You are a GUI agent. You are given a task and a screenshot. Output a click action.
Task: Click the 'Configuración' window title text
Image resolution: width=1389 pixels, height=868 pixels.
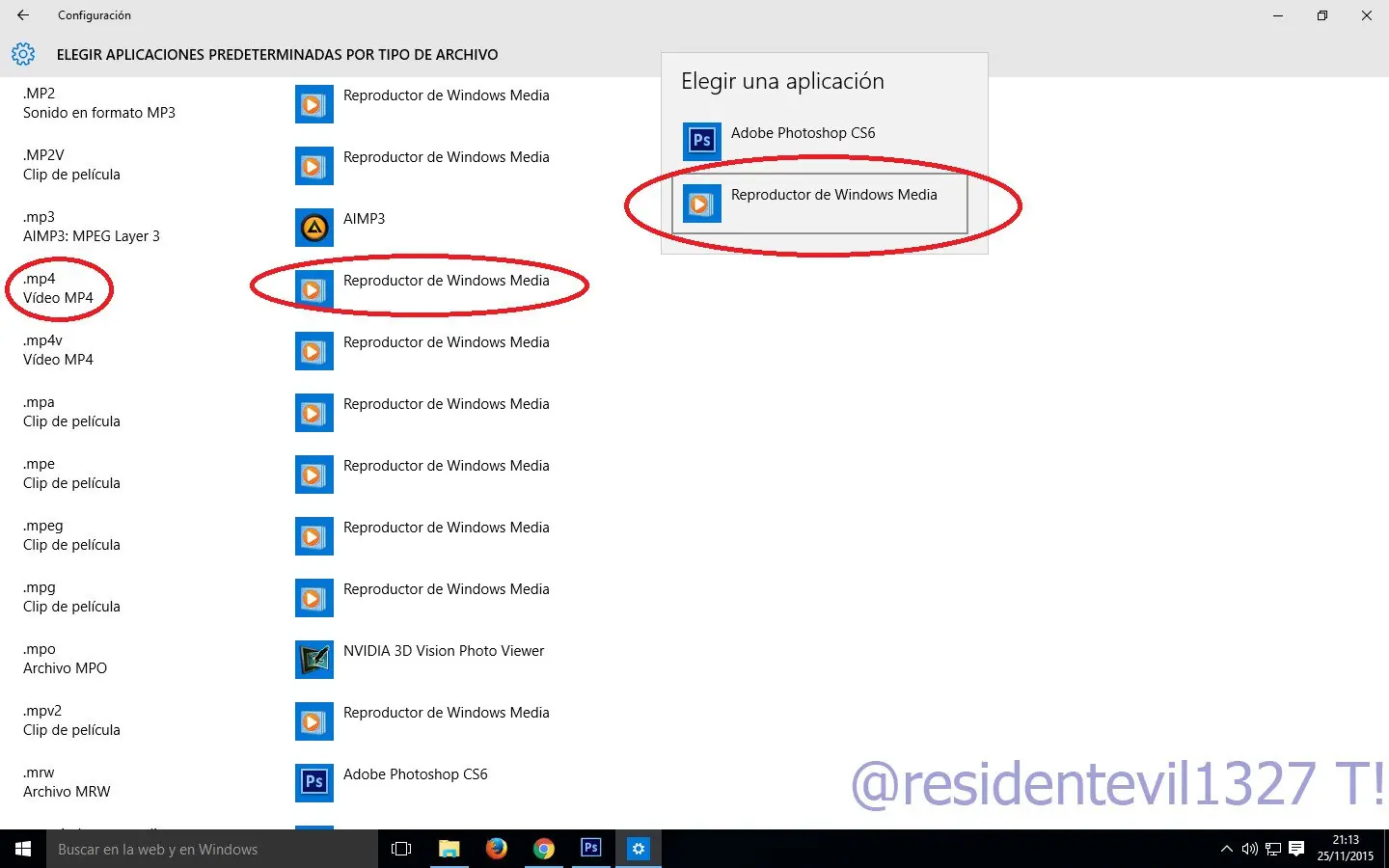click(x=94, y=15)
